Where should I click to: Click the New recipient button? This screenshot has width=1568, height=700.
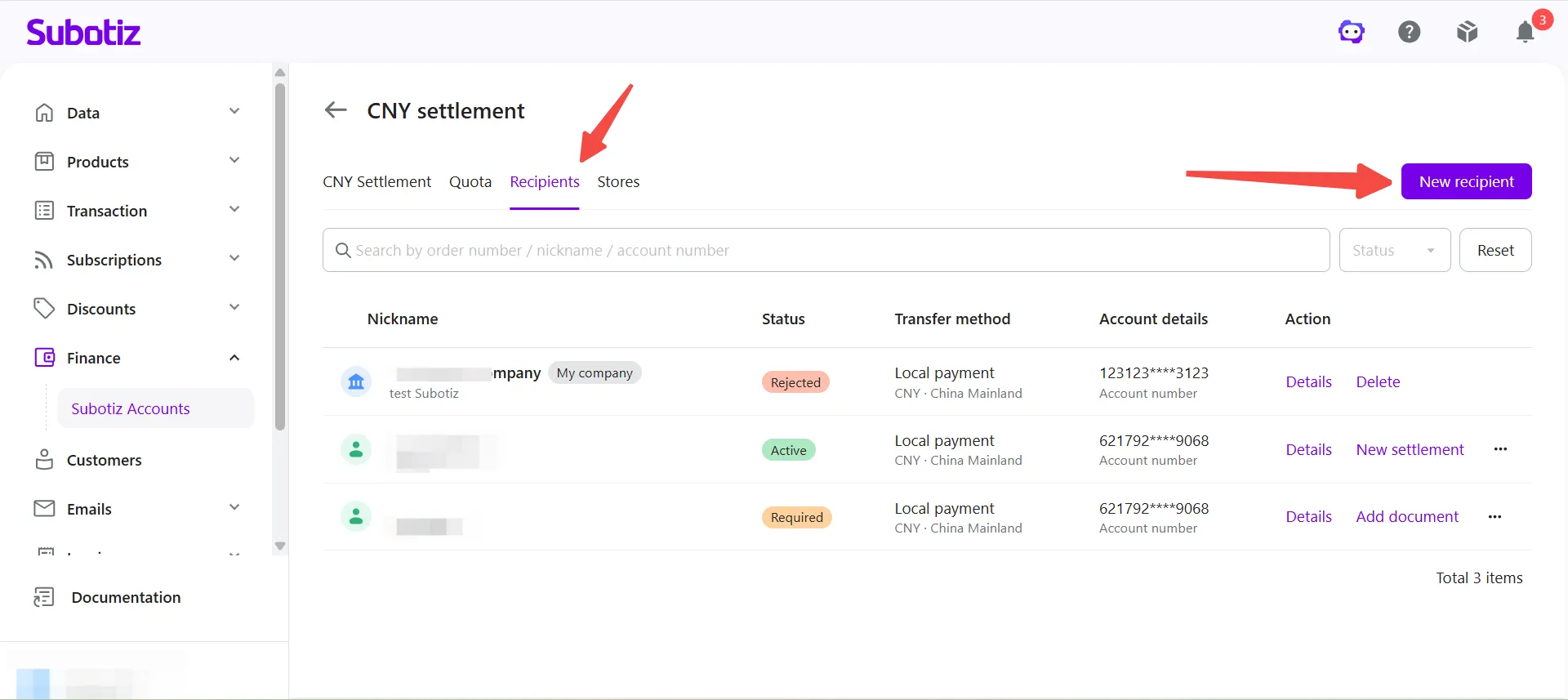pos(1466,181)
